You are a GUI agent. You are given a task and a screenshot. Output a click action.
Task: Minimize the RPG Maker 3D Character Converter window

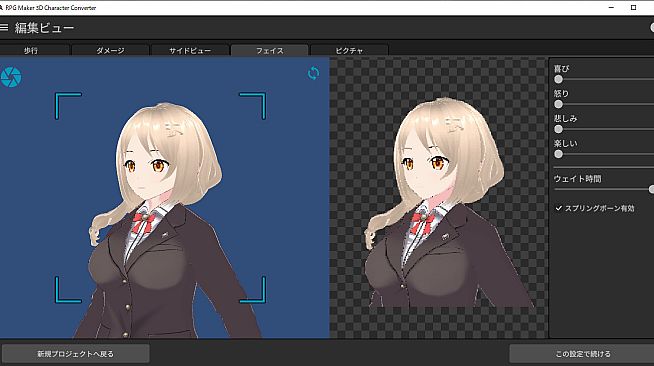(x=611, y=8)
